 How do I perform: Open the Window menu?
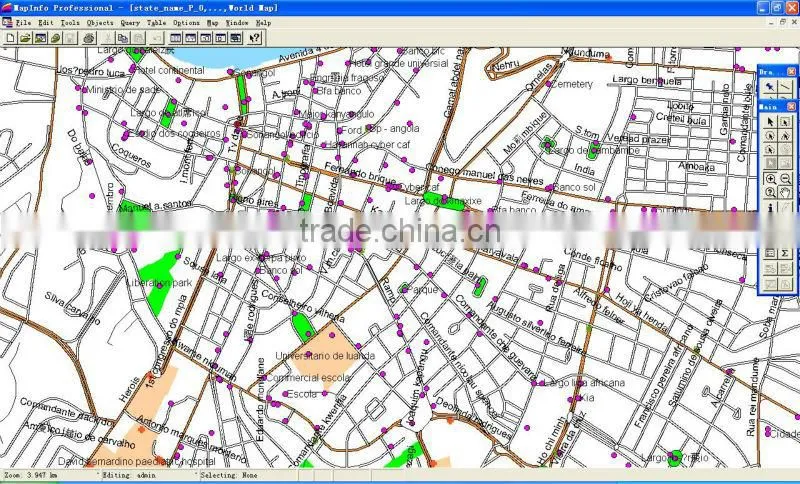click(x=237, y=23)
